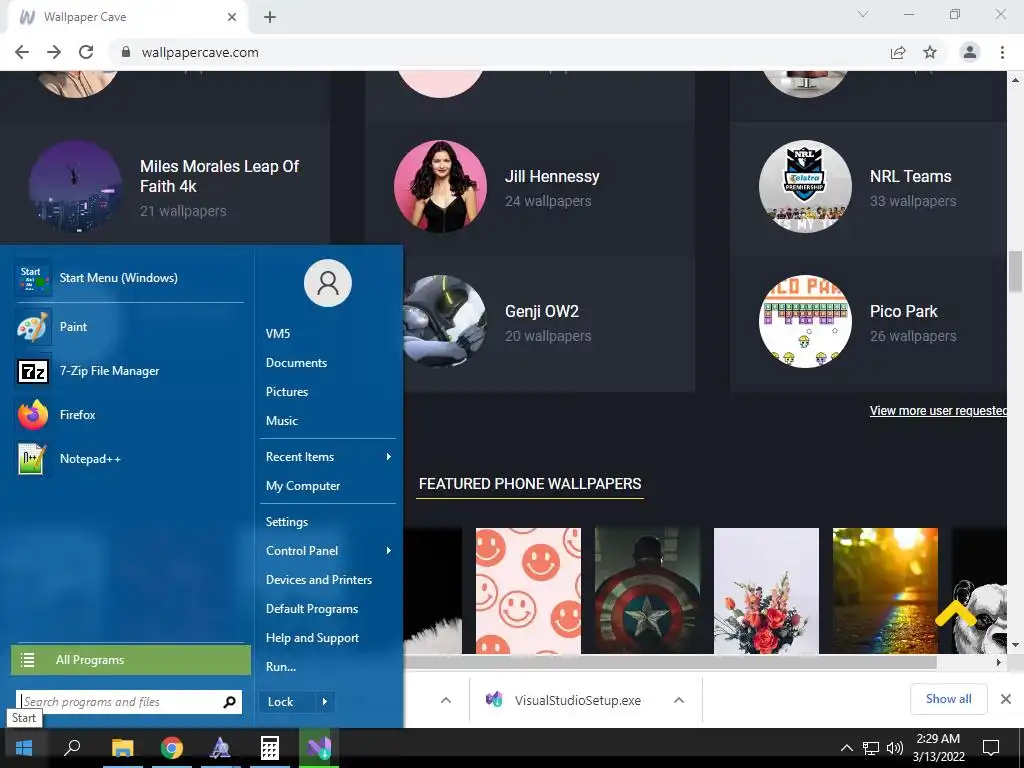1024x768 pixels.
Task: Switch to Chrome on the taskbar
Action: 172,747
